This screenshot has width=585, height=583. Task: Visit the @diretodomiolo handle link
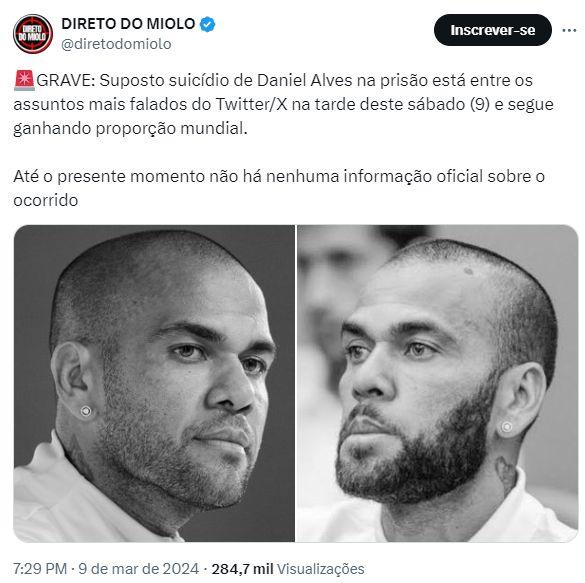pyautogui.click(x=116, y=44)
